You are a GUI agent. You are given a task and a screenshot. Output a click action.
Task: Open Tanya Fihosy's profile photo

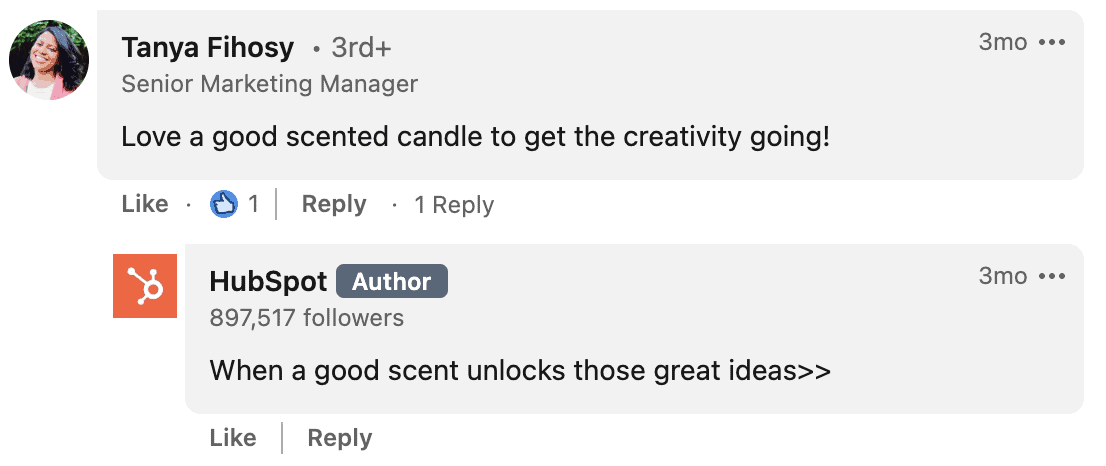49,60
